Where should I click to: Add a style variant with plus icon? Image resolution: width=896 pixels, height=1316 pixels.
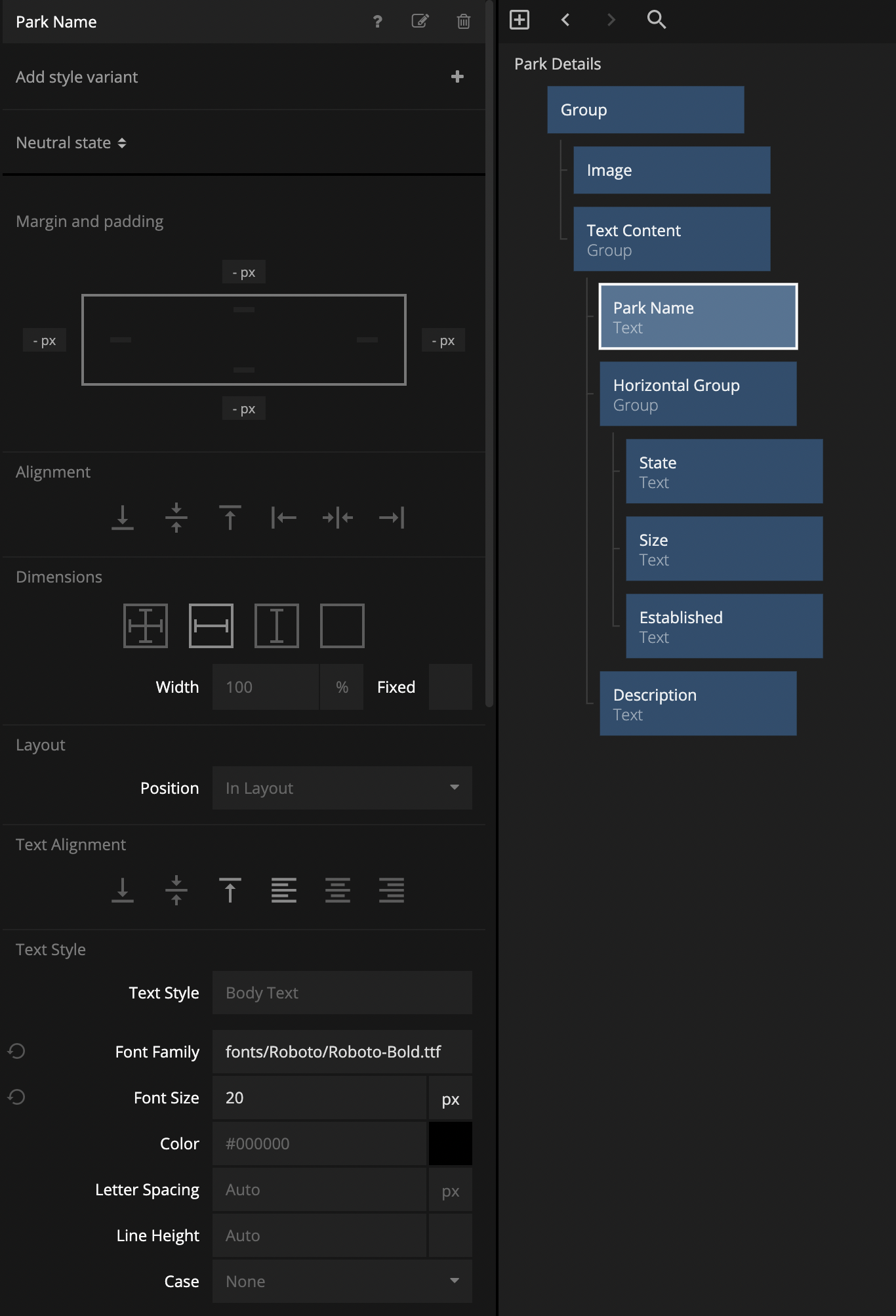pyautogui.click(x=457, y=77)
